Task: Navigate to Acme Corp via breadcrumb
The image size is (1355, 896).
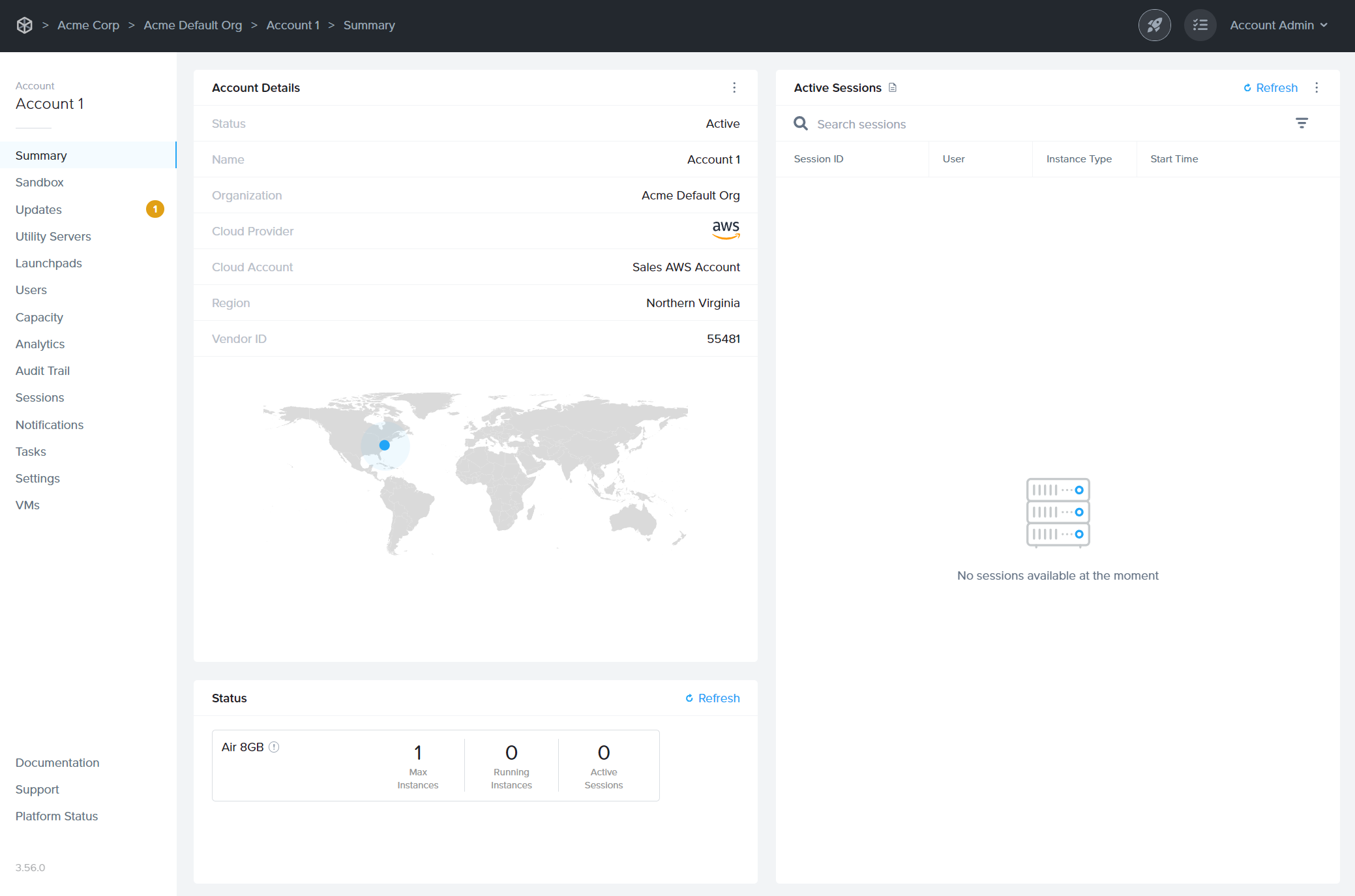Action: pyautogui.click(x=88, y=25)
